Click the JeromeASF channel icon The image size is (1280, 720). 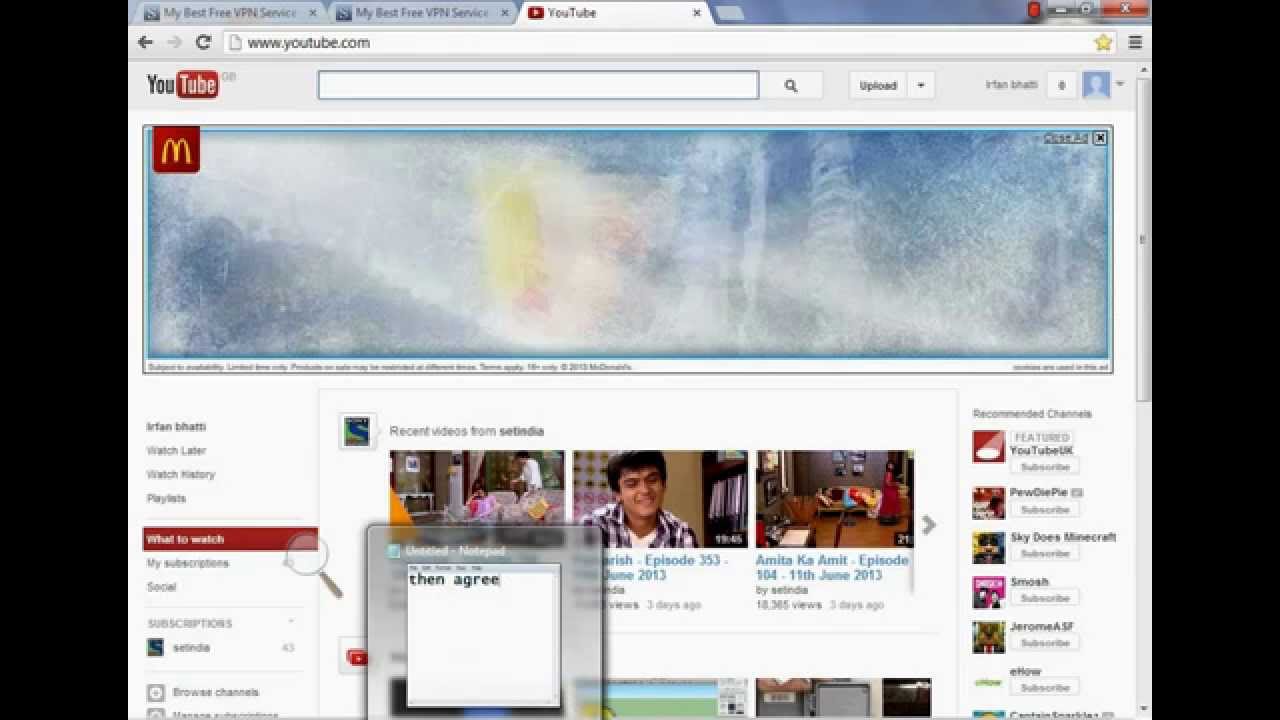tap(988, 637)
